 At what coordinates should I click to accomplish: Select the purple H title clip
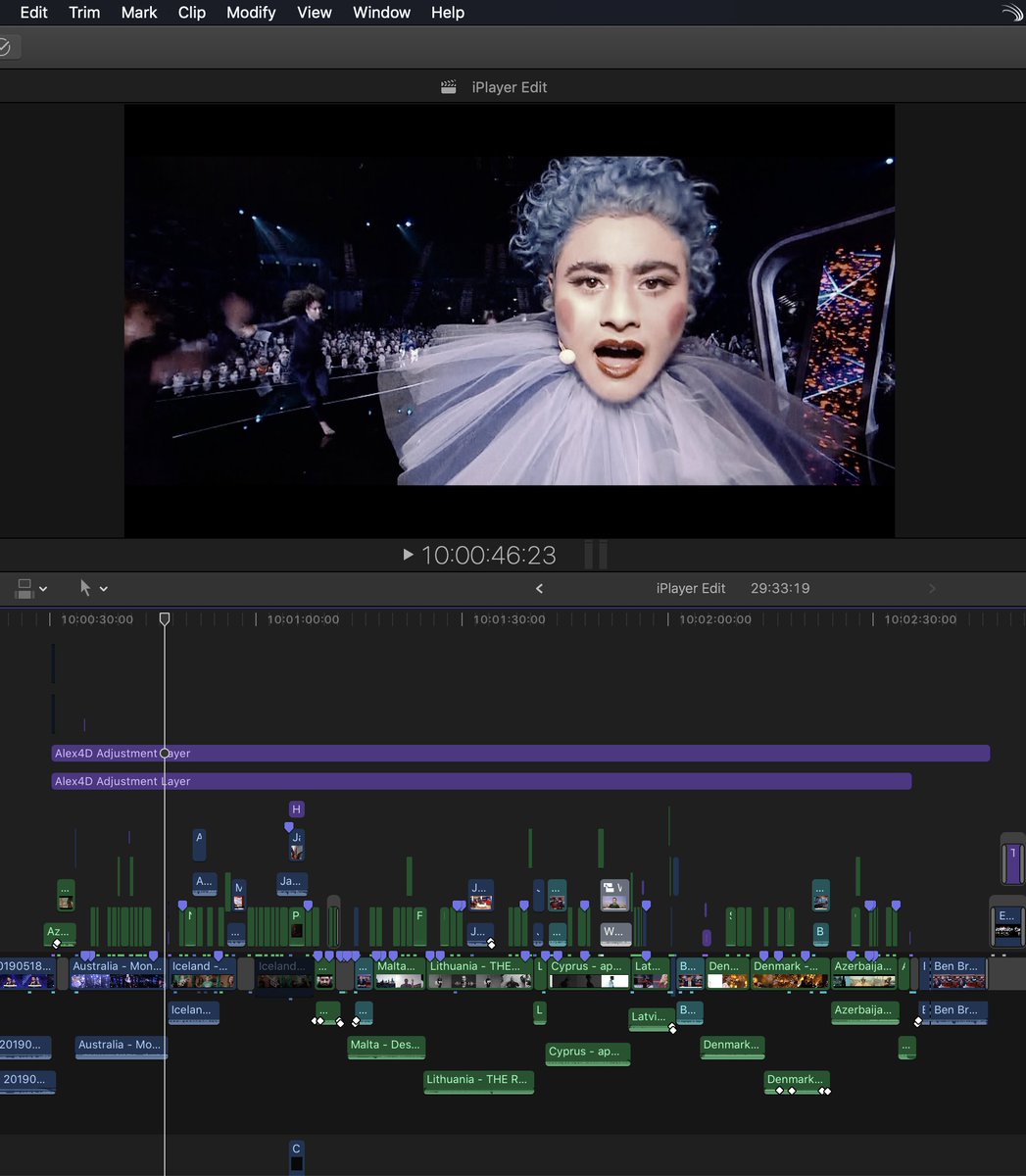[x=296, y=809]
